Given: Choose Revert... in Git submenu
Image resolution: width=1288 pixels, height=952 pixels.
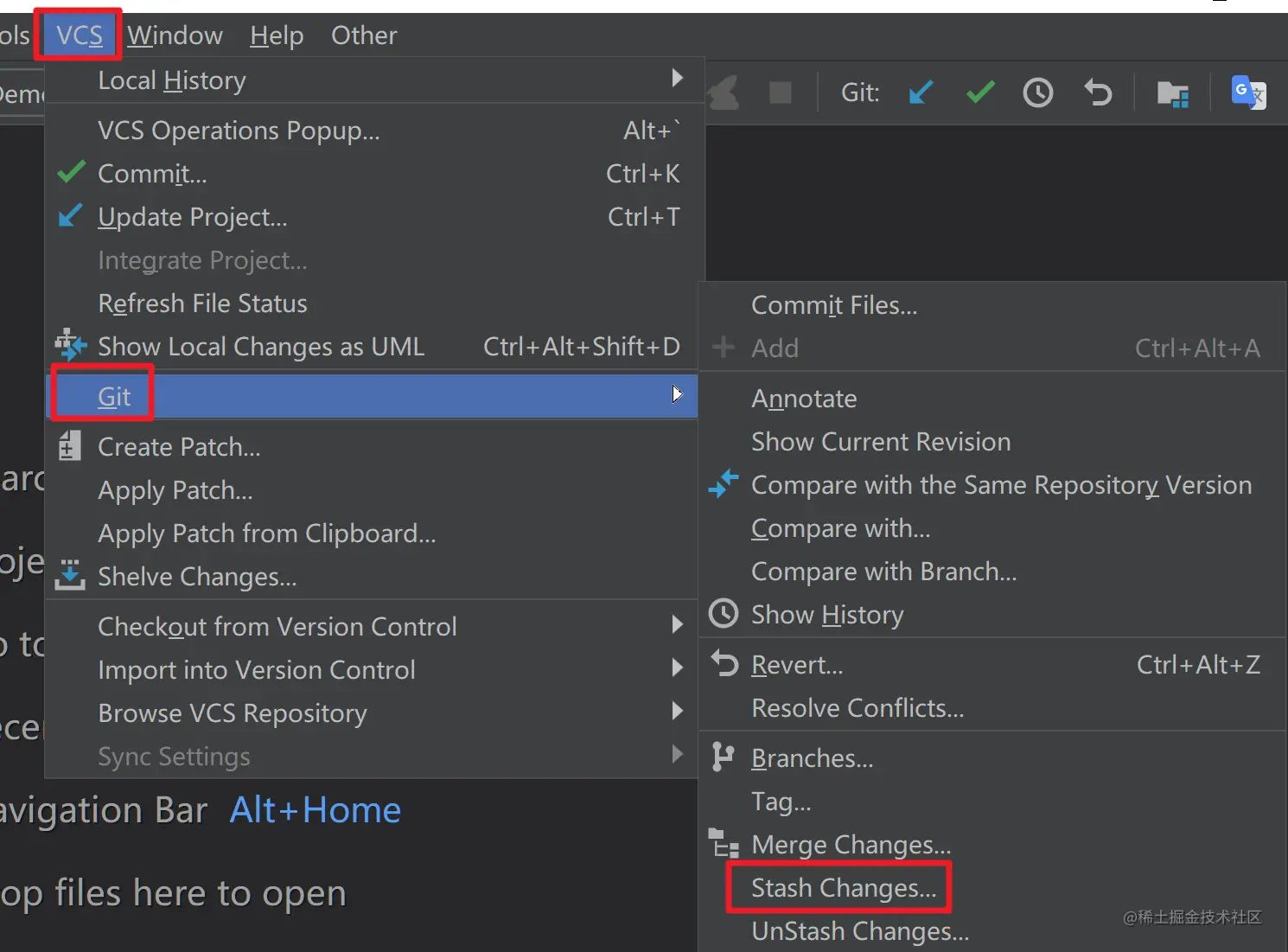Looking at the screenshot, I should point(992,664).
